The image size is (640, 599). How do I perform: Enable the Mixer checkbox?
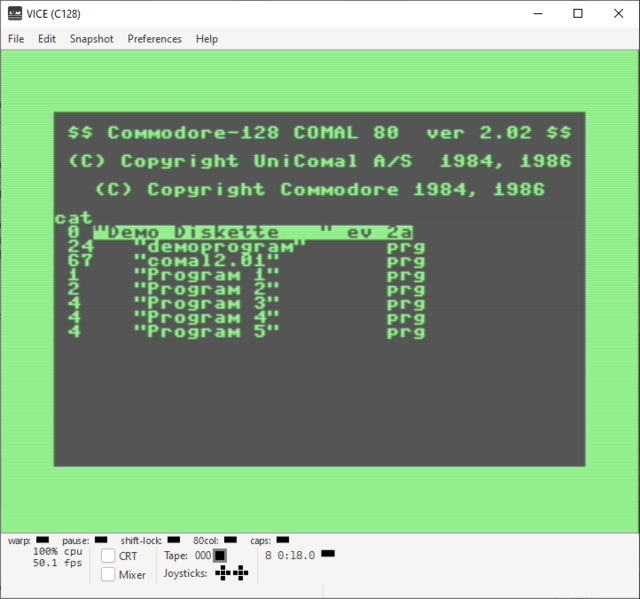pos(108,574)
